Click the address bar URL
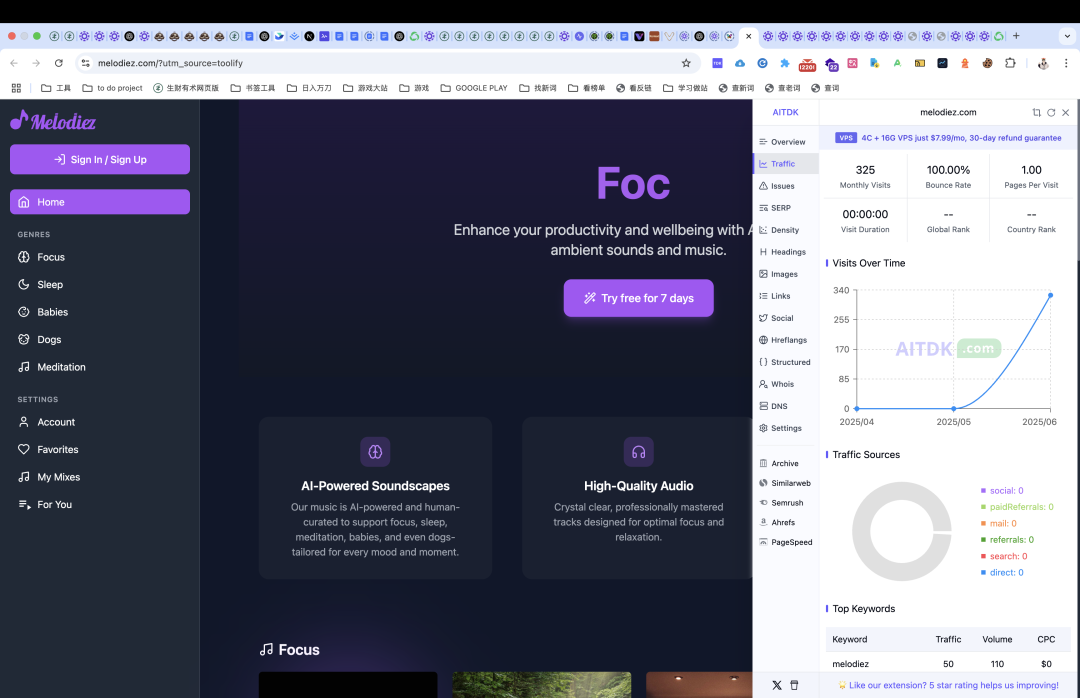 point(170,63)
